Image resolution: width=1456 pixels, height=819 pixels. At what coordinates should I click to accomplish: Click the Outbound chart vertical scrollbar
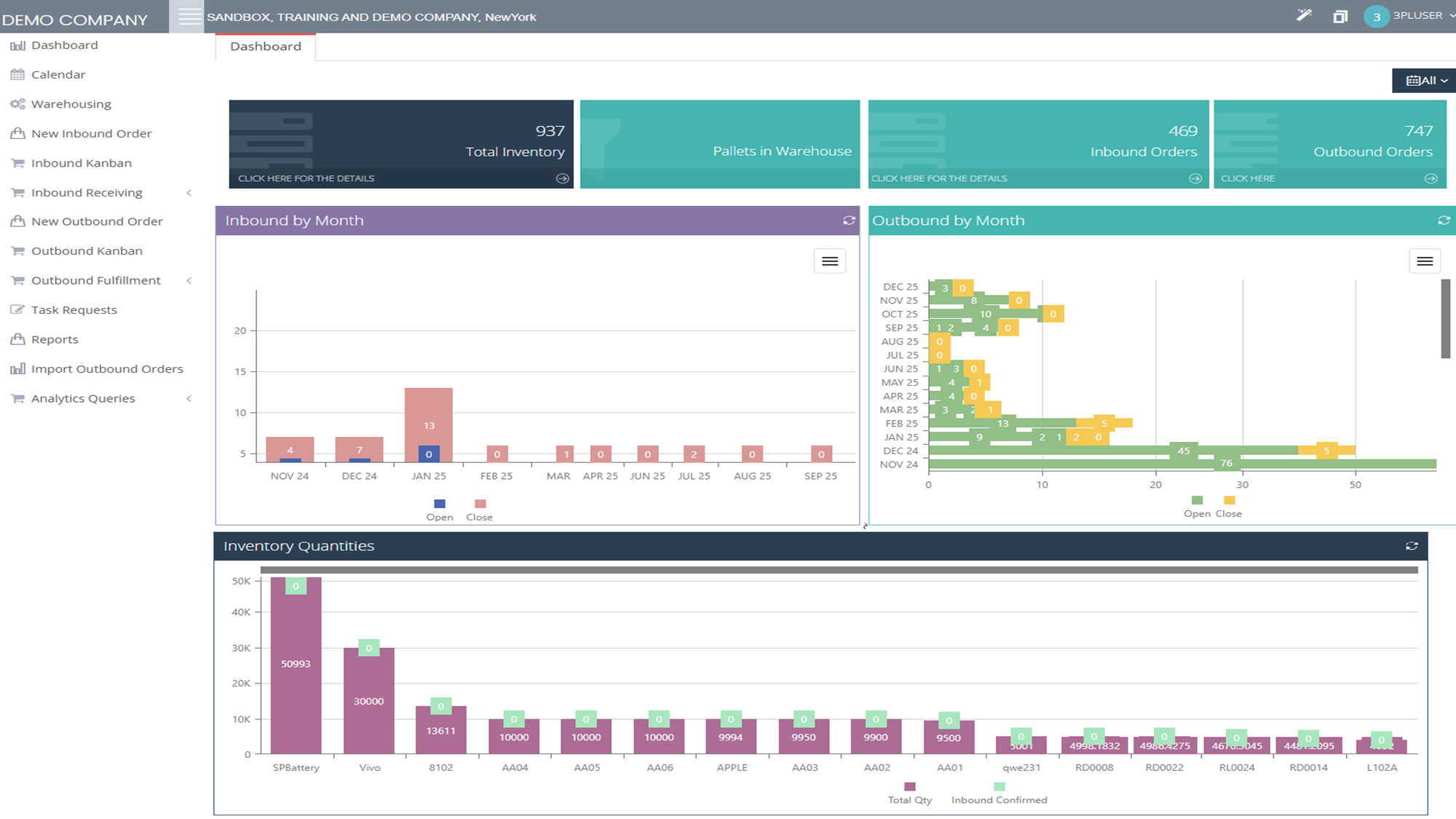(x=1445, y=319)
